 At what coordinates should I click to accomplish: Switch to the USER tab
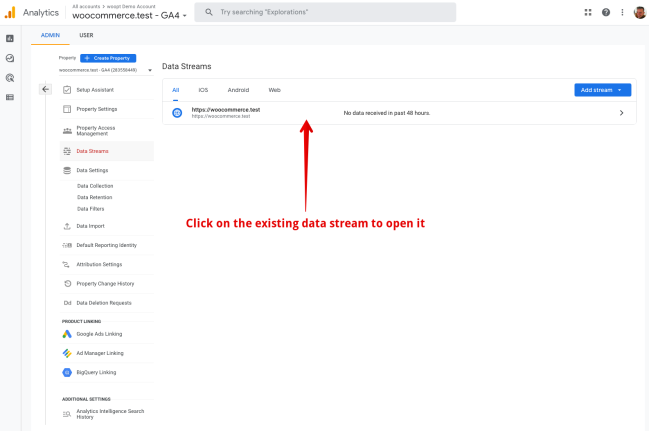pyautogui.click(x=87, y=35)
